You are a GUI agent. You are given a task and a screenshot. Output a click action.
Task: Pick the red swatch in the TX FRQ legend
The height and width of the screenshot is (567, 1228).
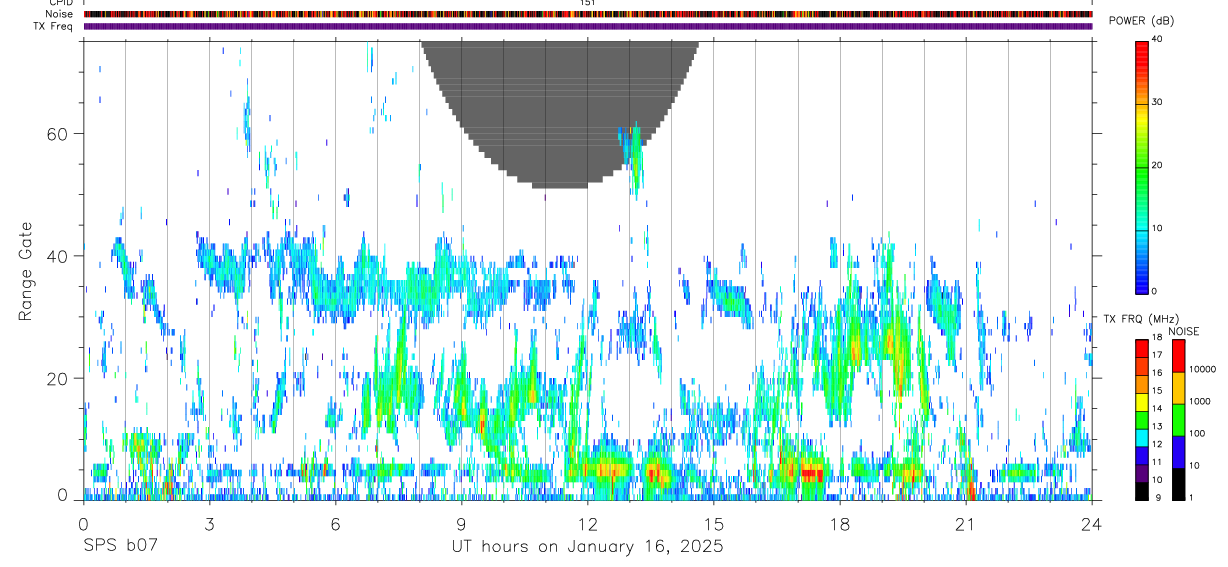coord(1142,347)
